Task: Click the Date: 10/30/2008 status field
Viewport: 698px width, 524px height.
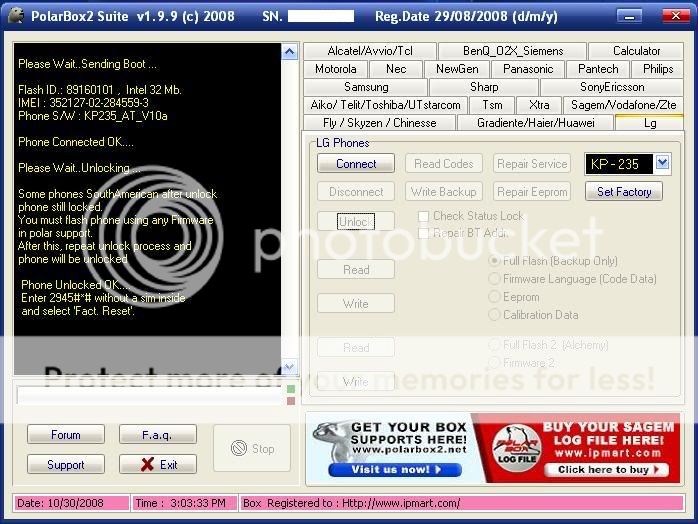Action: [x=71, y=503]
